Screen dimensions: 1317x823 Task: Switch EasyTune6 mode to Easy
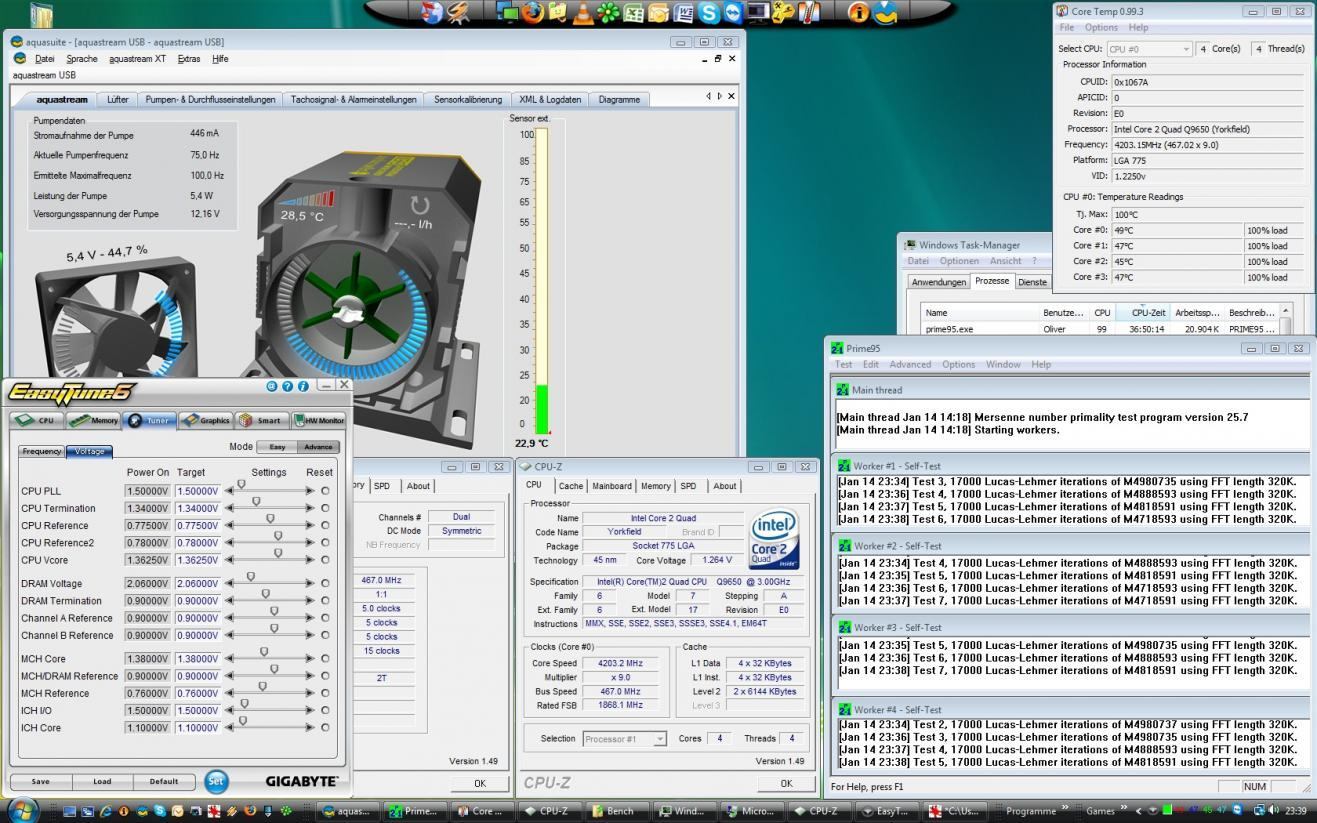(277, 447)
